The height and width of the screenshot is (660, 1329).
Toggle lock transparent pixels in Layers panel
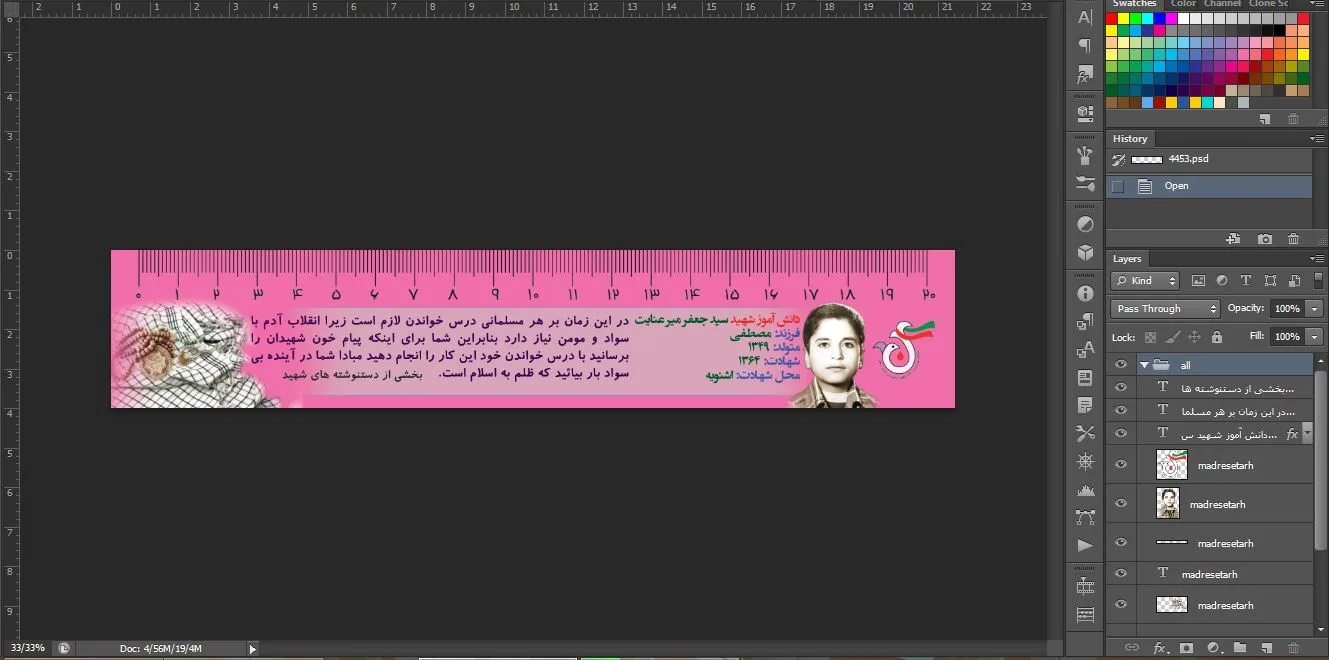pyautogui.click(x=1150, y=337)
